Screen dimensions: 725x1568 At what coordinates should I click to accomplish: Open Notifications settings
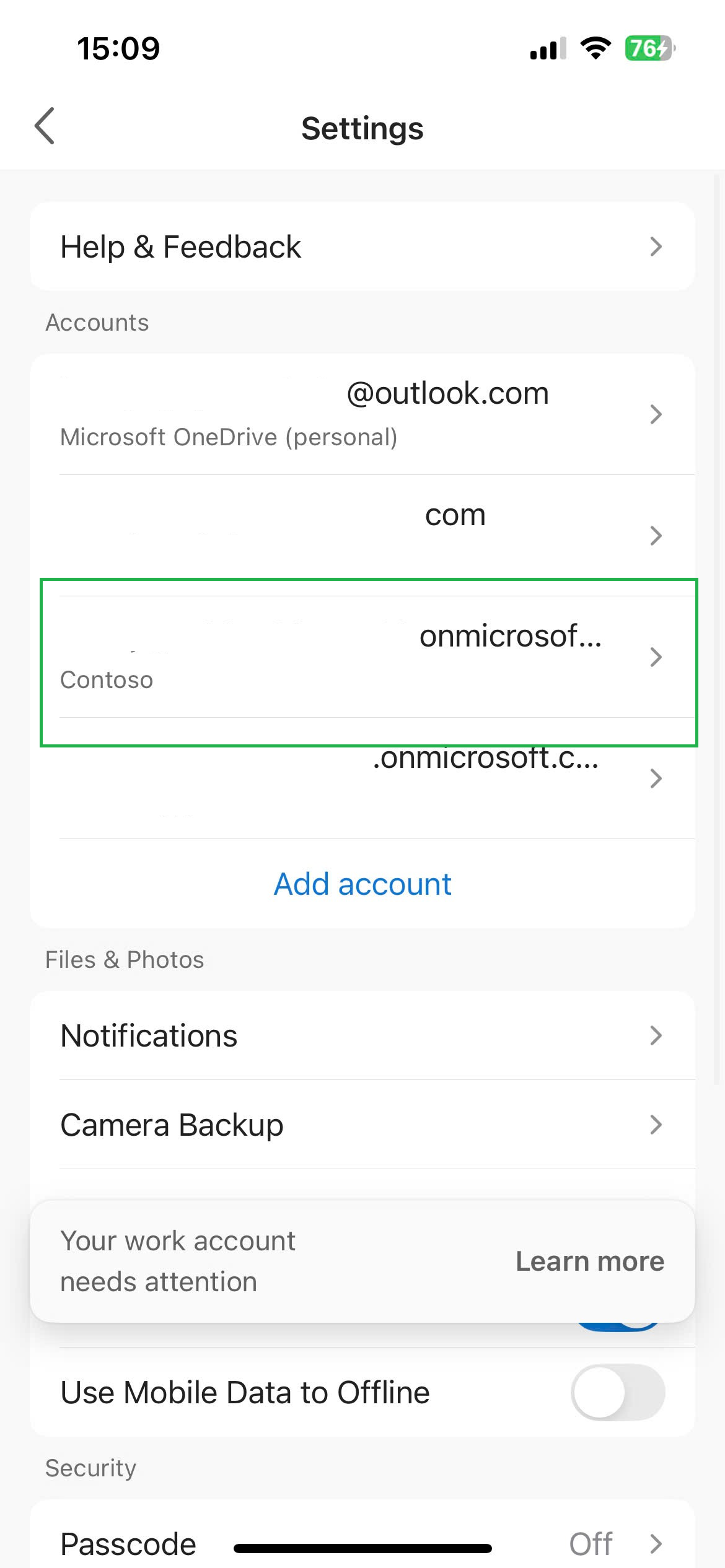362,1035
